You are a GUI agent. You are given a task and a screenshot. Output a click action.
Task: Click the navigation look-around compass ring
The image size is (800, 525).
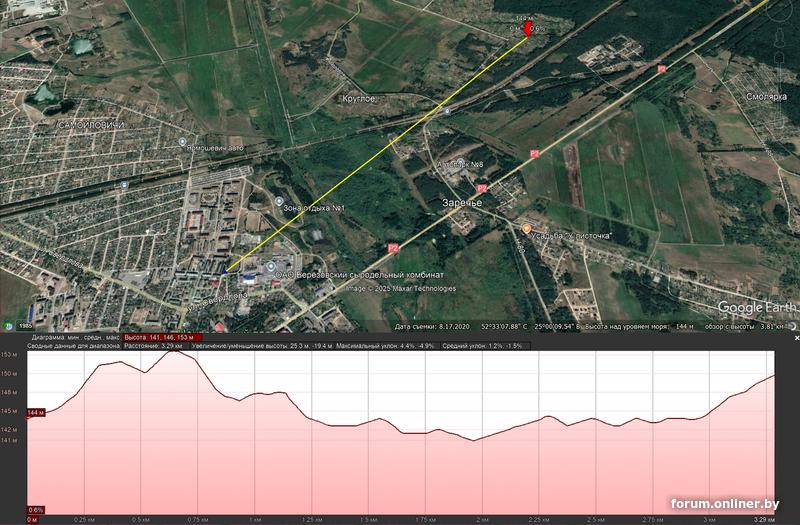pos(778,11)
